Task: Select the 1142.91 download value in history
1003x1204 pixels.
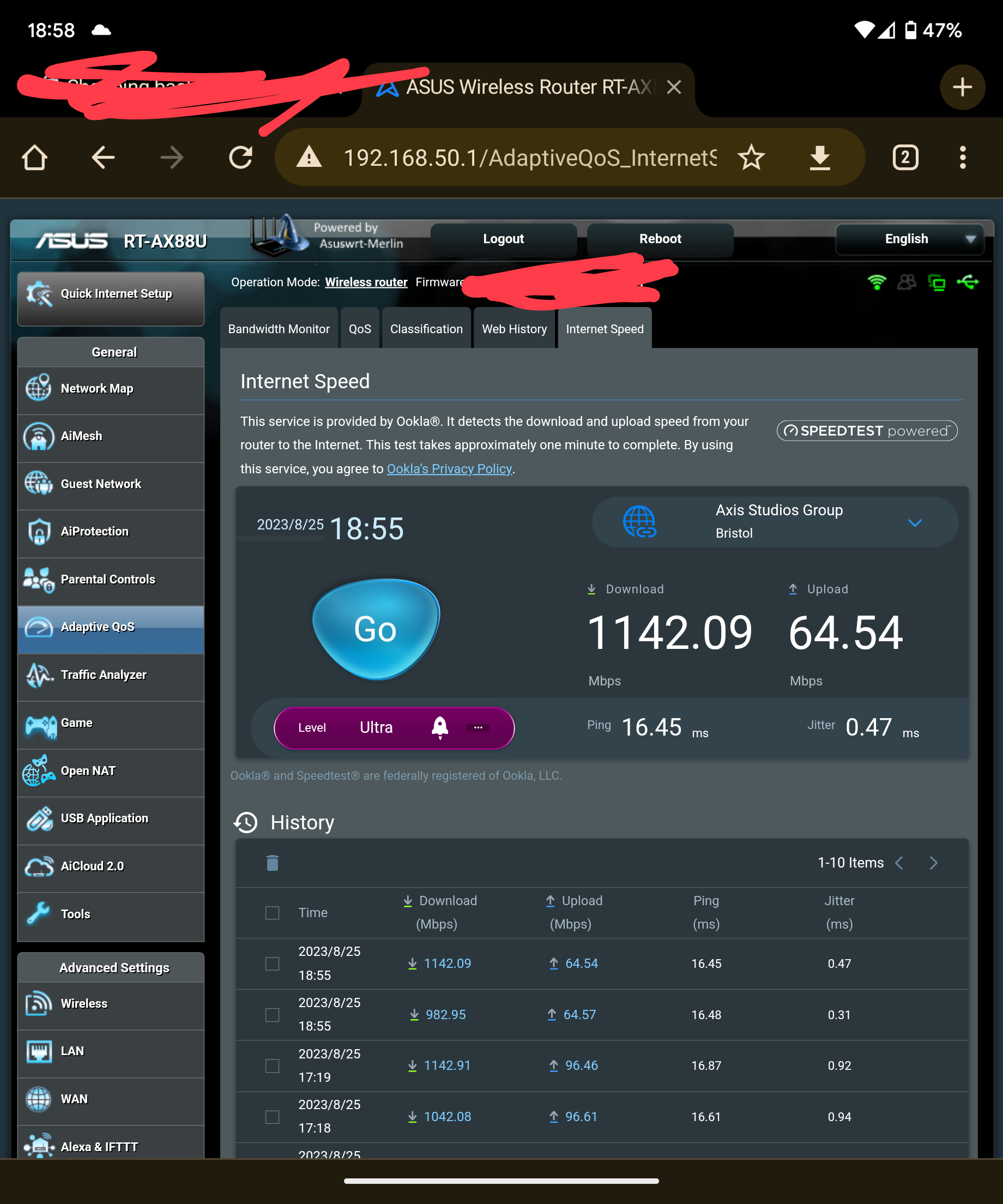Action: point(447,1066)
